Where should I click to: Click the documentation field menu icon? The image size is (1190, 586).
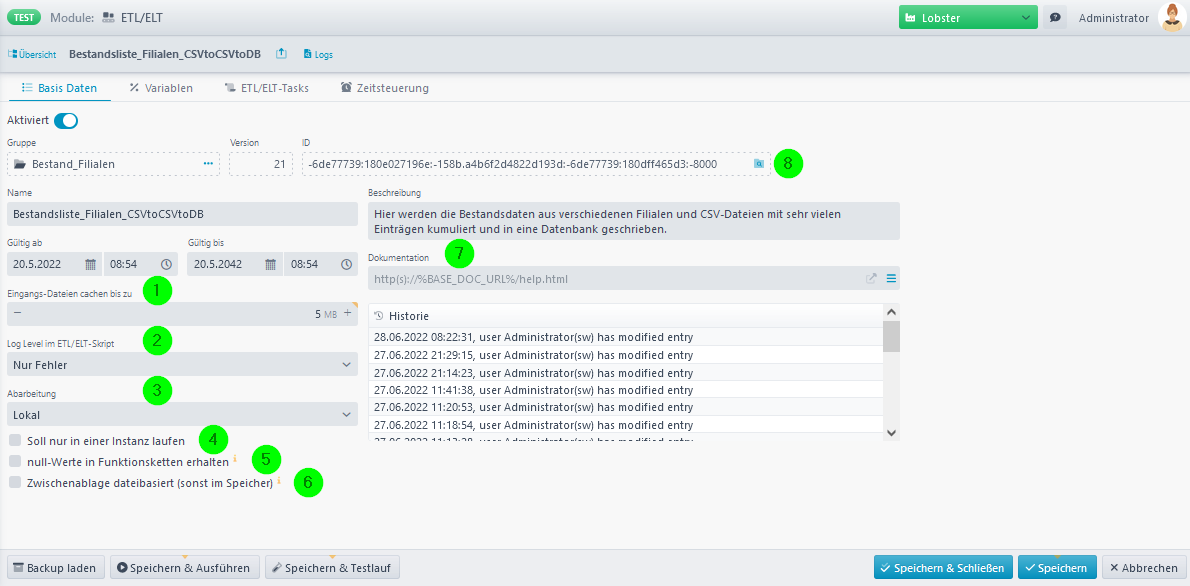[891, 279]
